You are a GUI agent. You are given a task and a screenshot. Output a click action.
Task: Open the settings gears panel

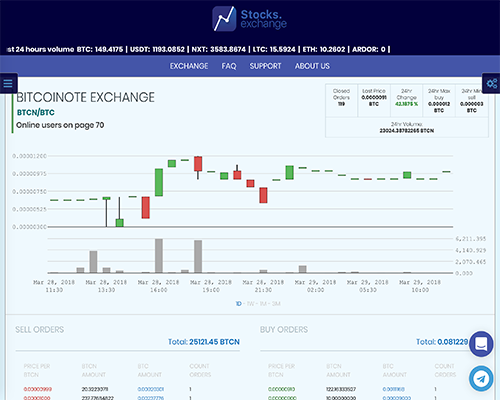[x=491, y=83]
